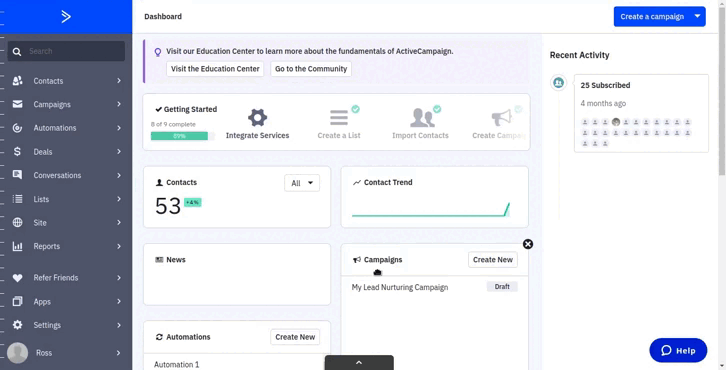
Task: Expand the Contacts menu chevron
Action: point(119,81)
